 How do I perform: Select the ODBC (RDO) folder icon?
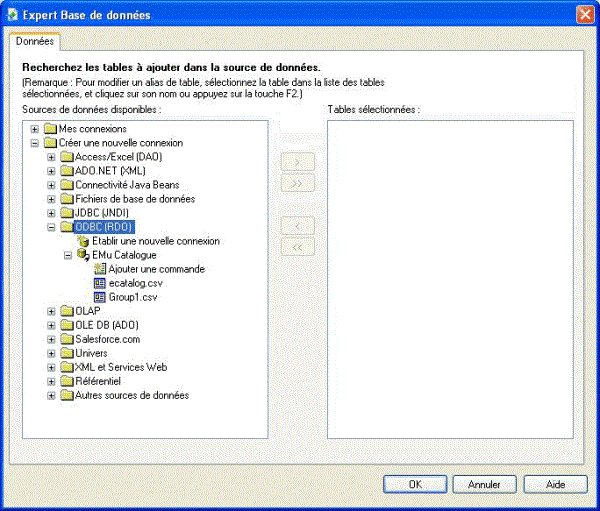point(67,227)
